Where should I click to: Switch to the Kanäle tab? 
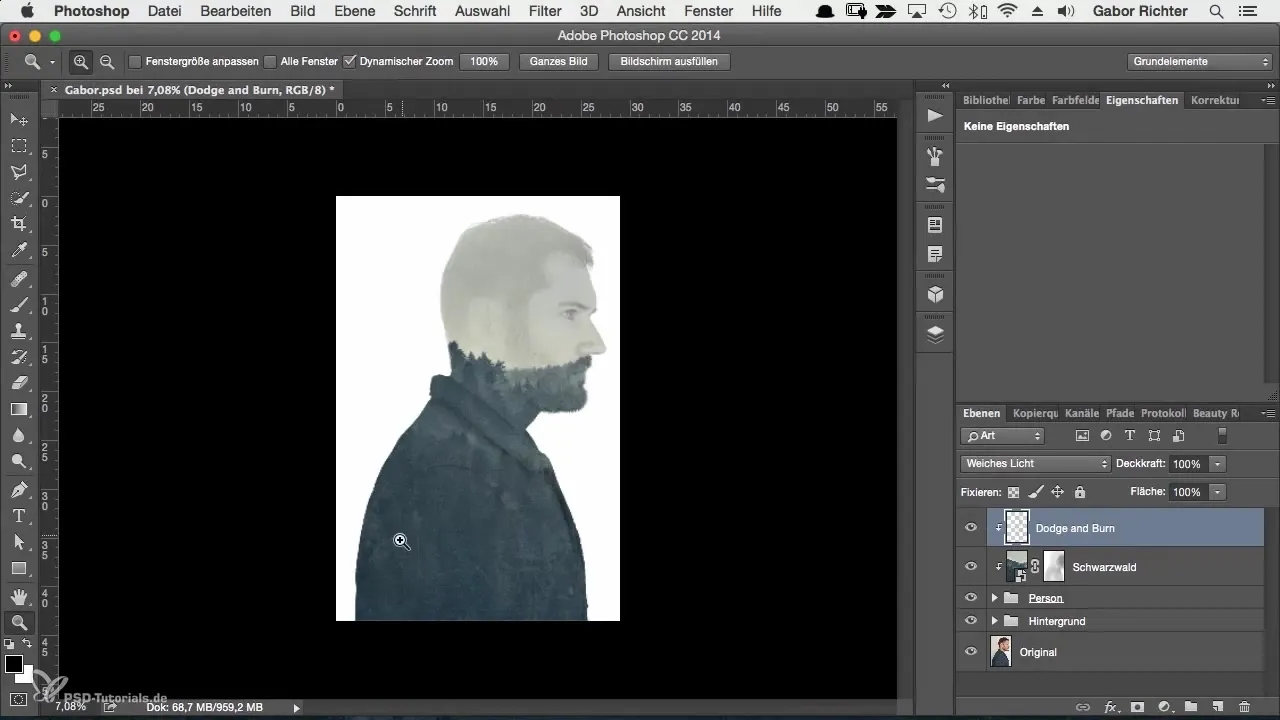(x=1082, y=413)
